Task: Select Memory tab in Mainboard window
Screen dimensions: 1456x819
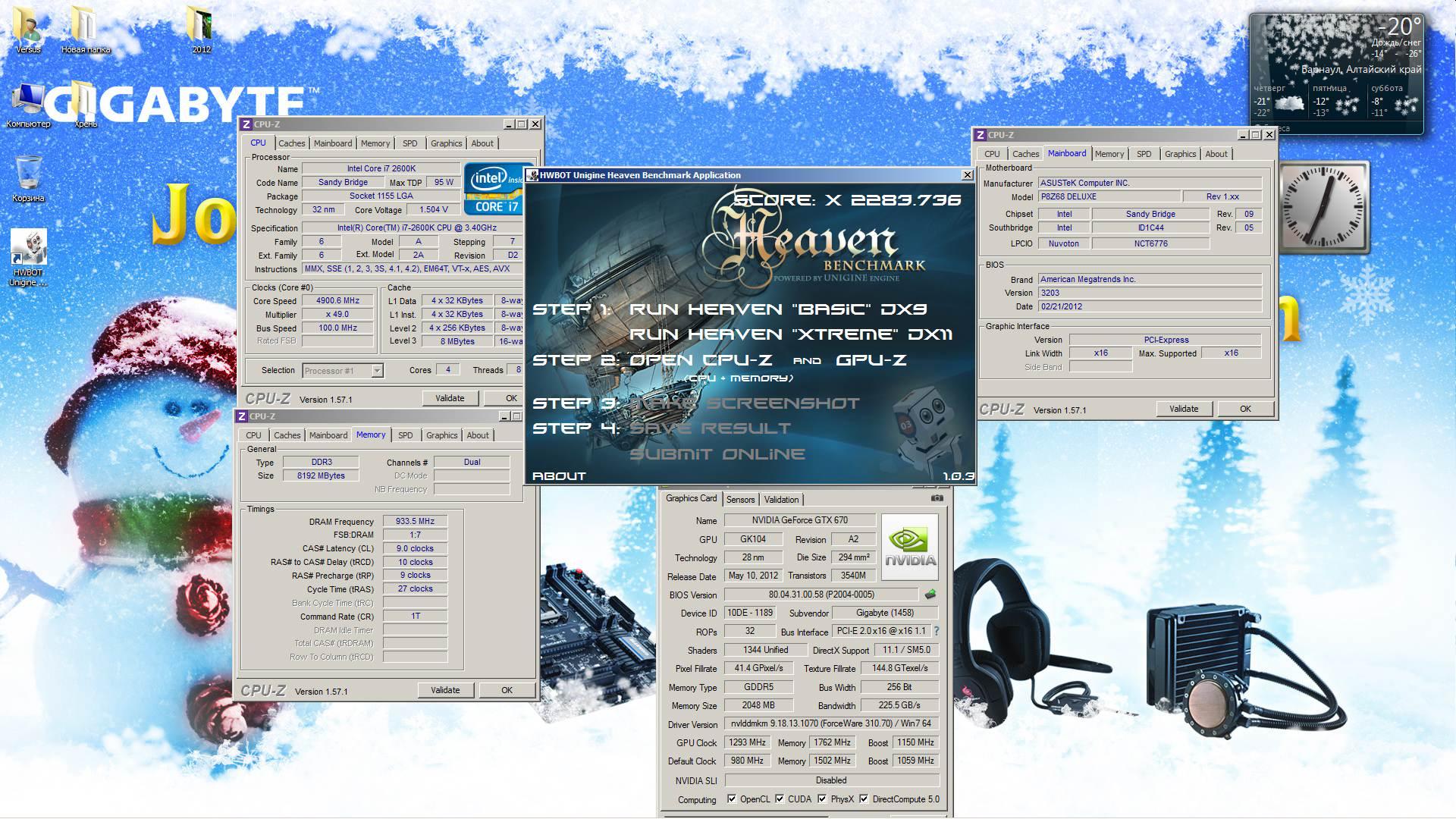Action: pos(1109,154)
